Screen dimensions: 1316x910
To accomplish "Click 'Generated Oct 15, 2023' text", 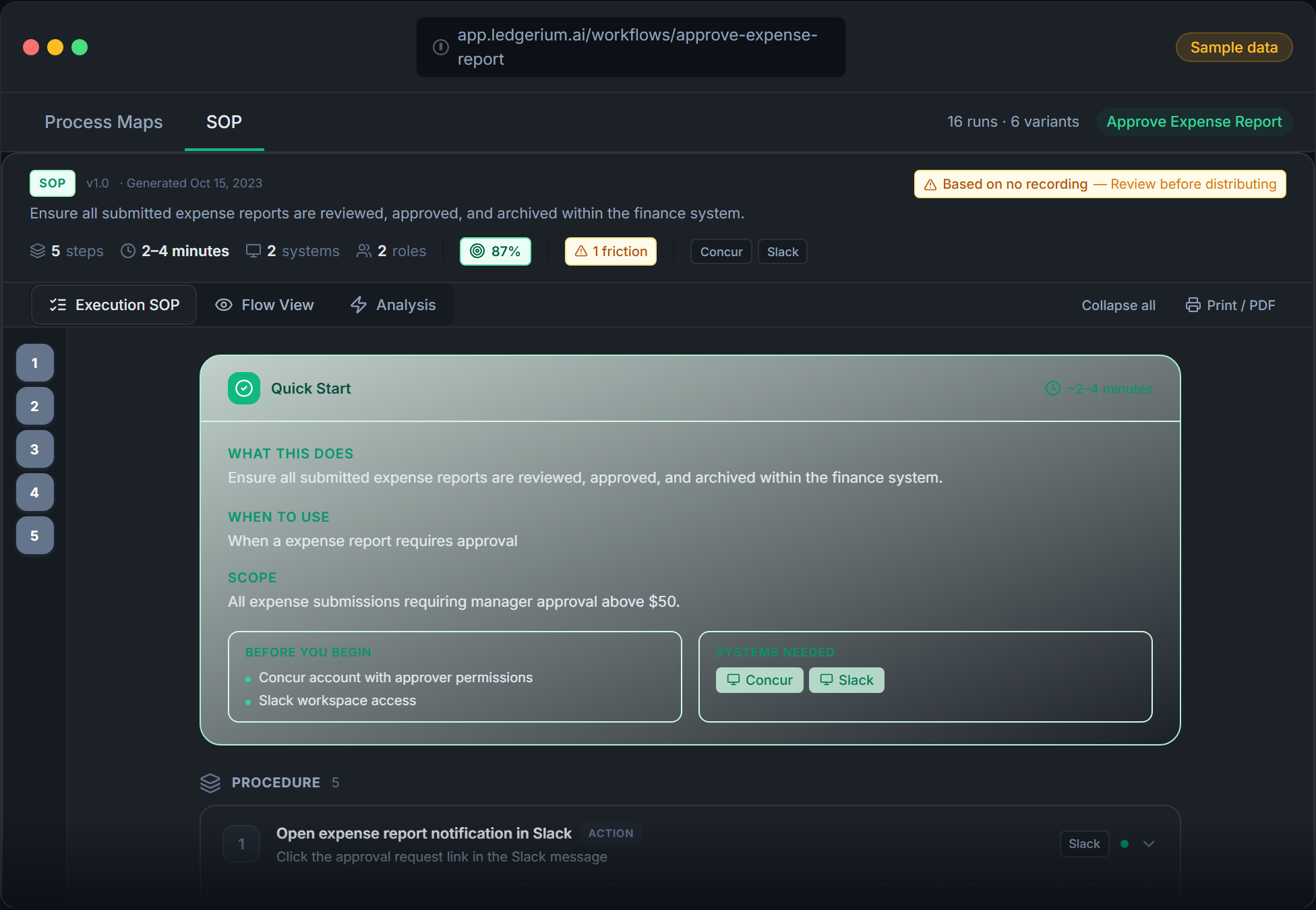I will point(195,183).
